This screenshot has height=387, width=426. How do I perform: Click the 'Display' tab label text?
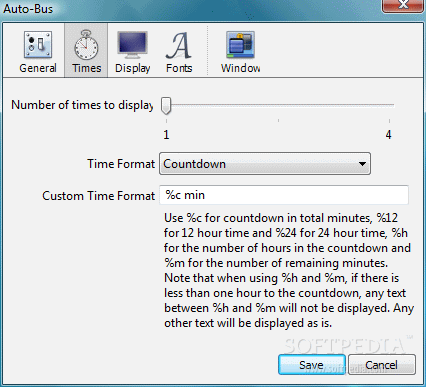click(132, 68)
